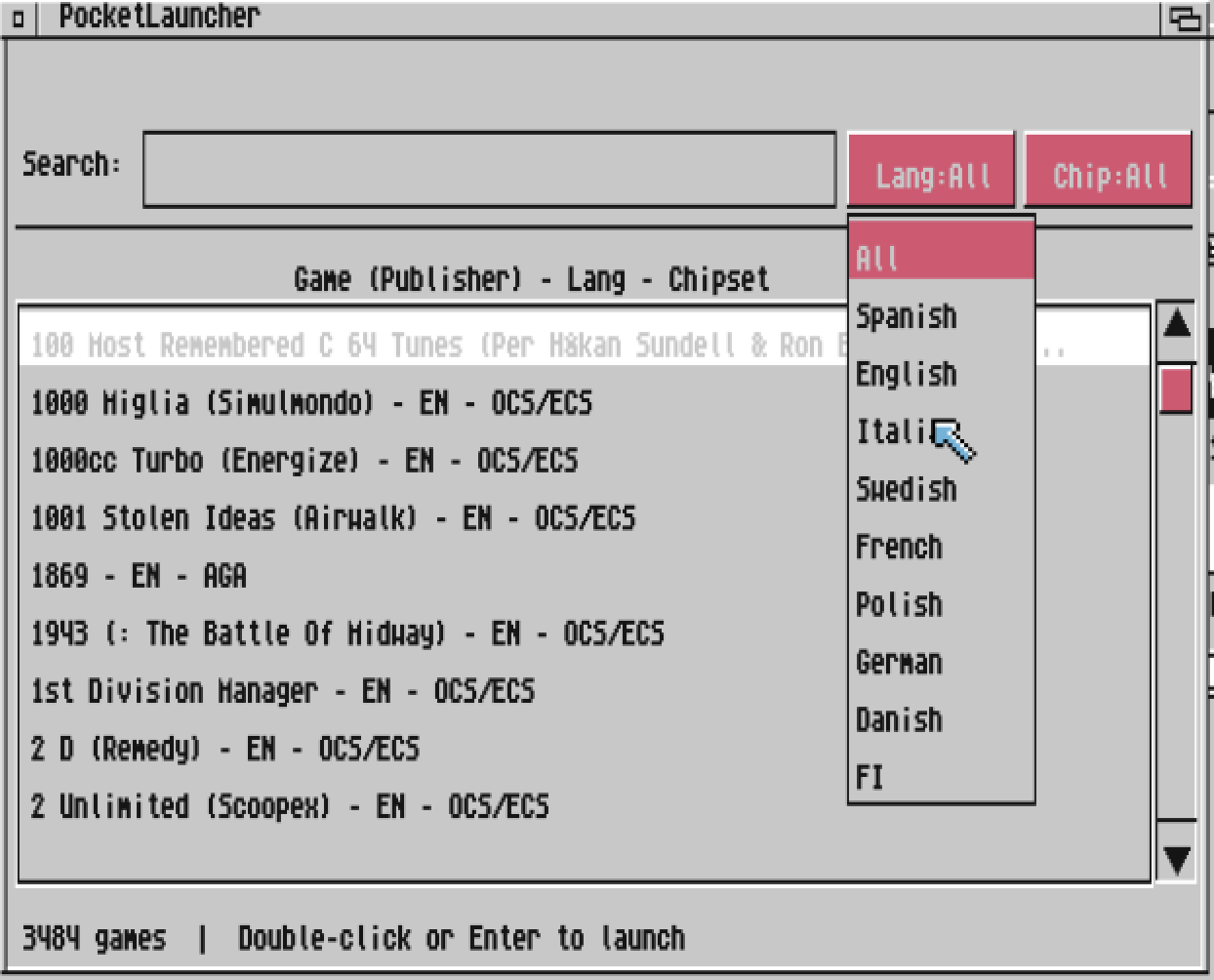The width and height of the screenshot is (1214, 980).
Task: Select 1000 Miglia (Simulmondo) game entry
Action: [311, 402]
